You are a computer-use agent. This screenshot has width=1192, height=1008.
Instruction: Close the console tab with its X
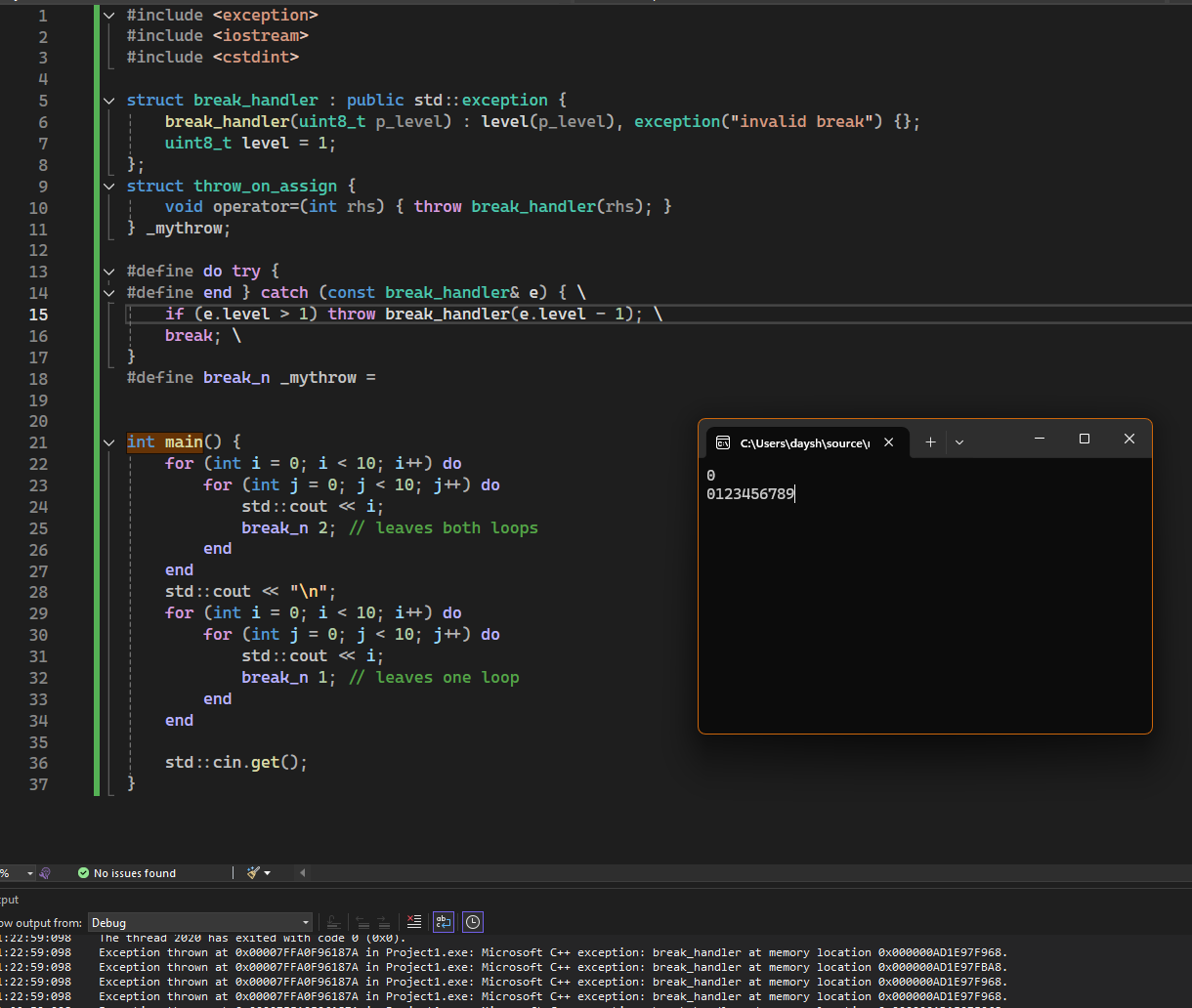coord(888,442)
